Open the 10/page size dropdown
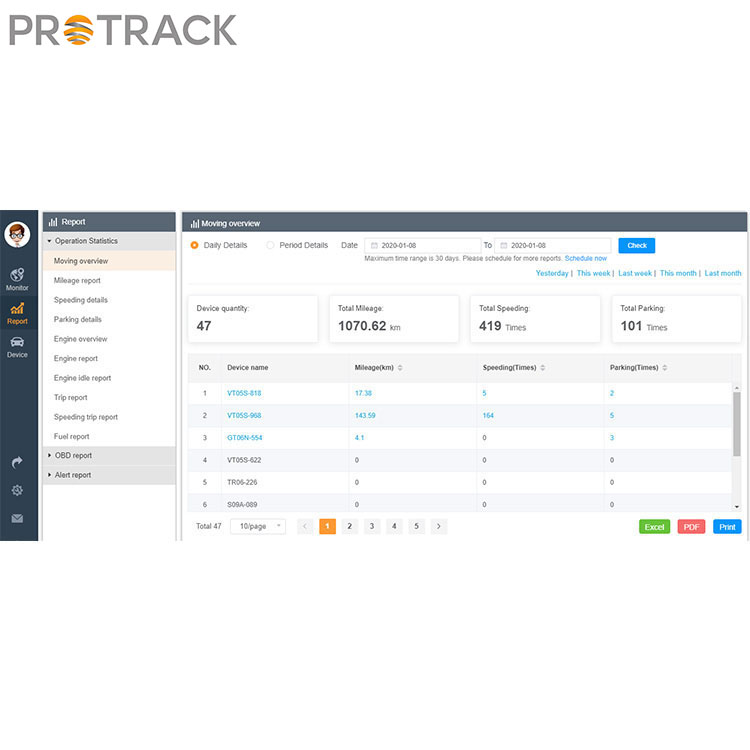The height and width of the screenshot is (750, 750). 258,526
